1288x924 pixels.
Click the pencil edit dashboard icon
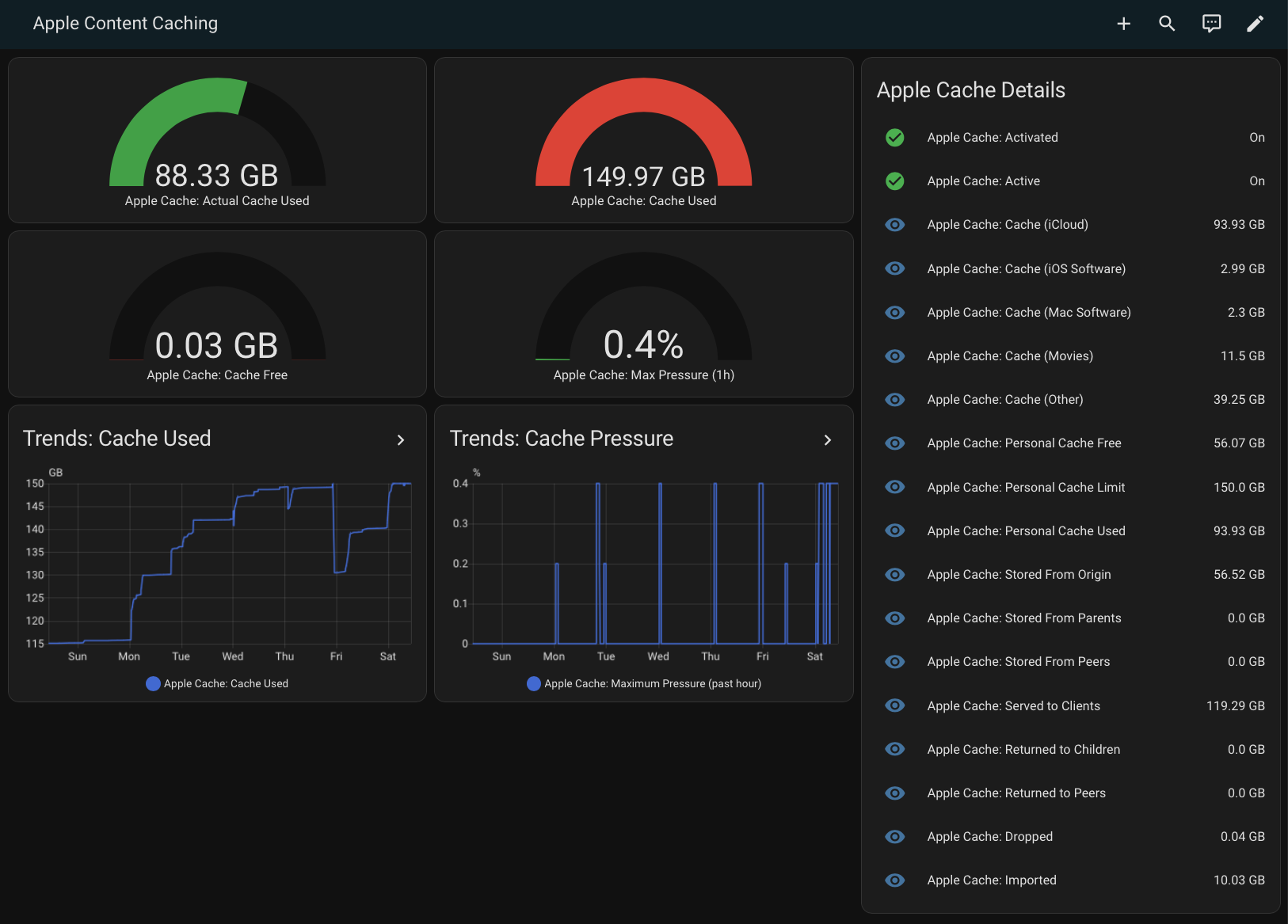pyautogui.click(x=1255, y=24)
